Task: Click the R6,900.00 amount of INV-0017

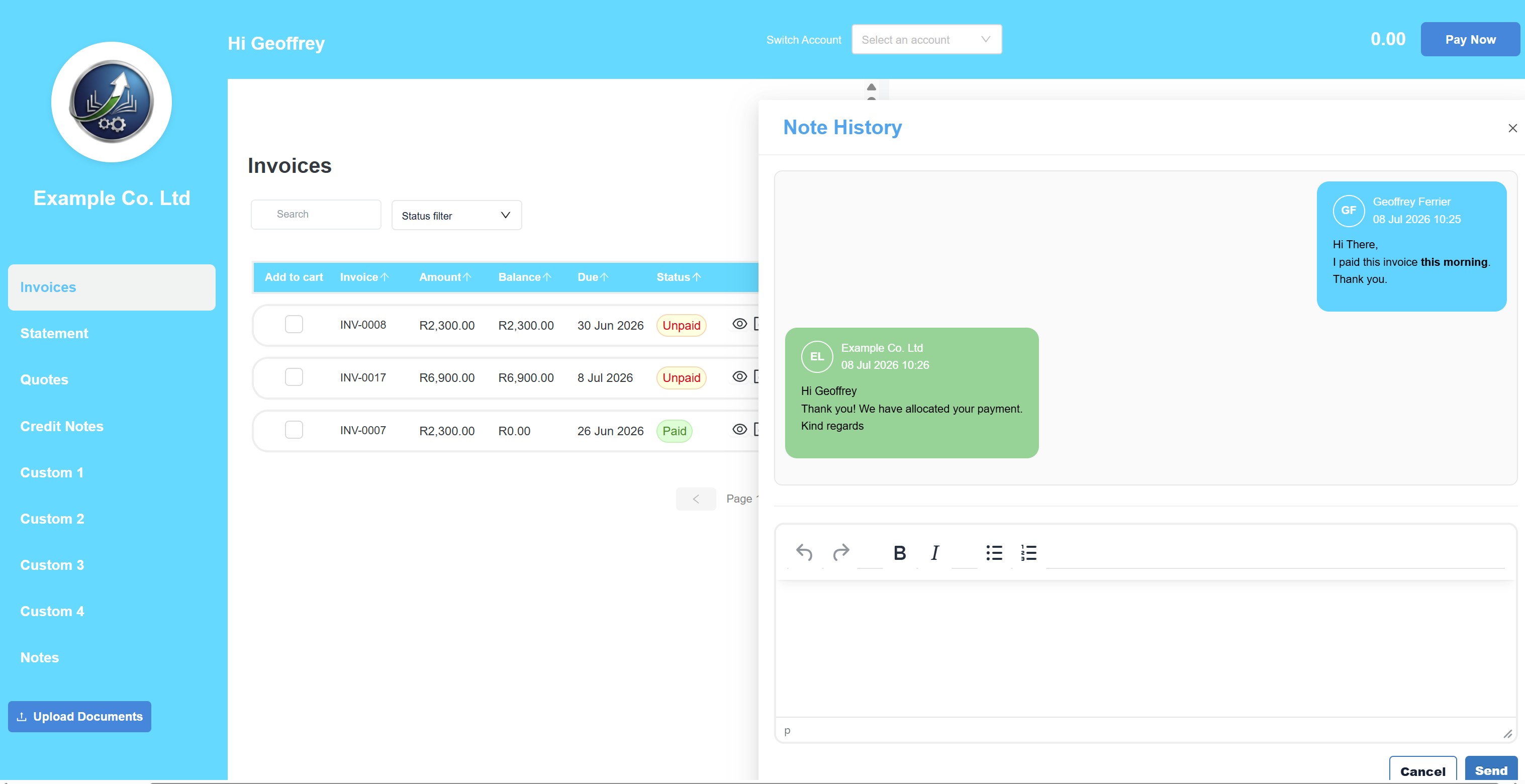Action: click(x=447, y=377)
